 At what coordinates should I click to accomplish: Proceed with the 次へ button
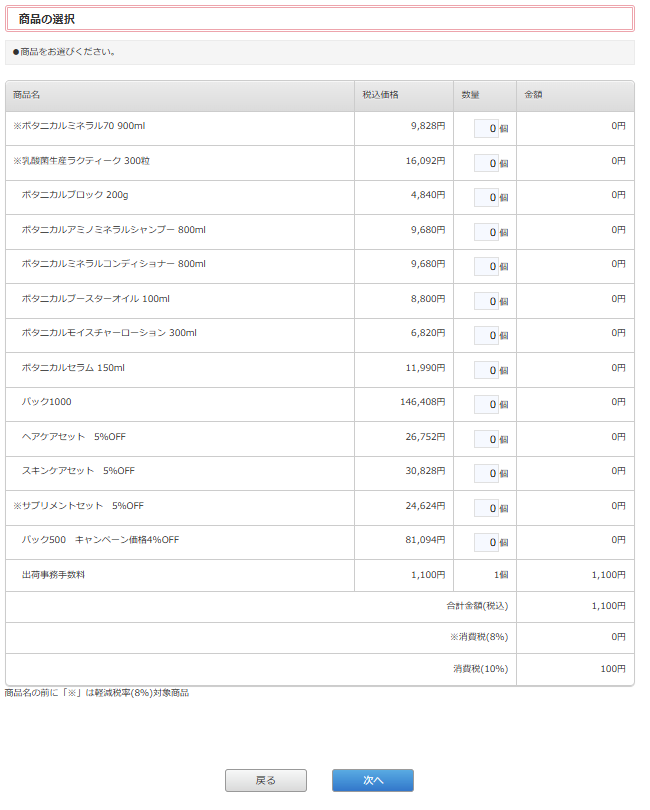click(x=372, y=780)
